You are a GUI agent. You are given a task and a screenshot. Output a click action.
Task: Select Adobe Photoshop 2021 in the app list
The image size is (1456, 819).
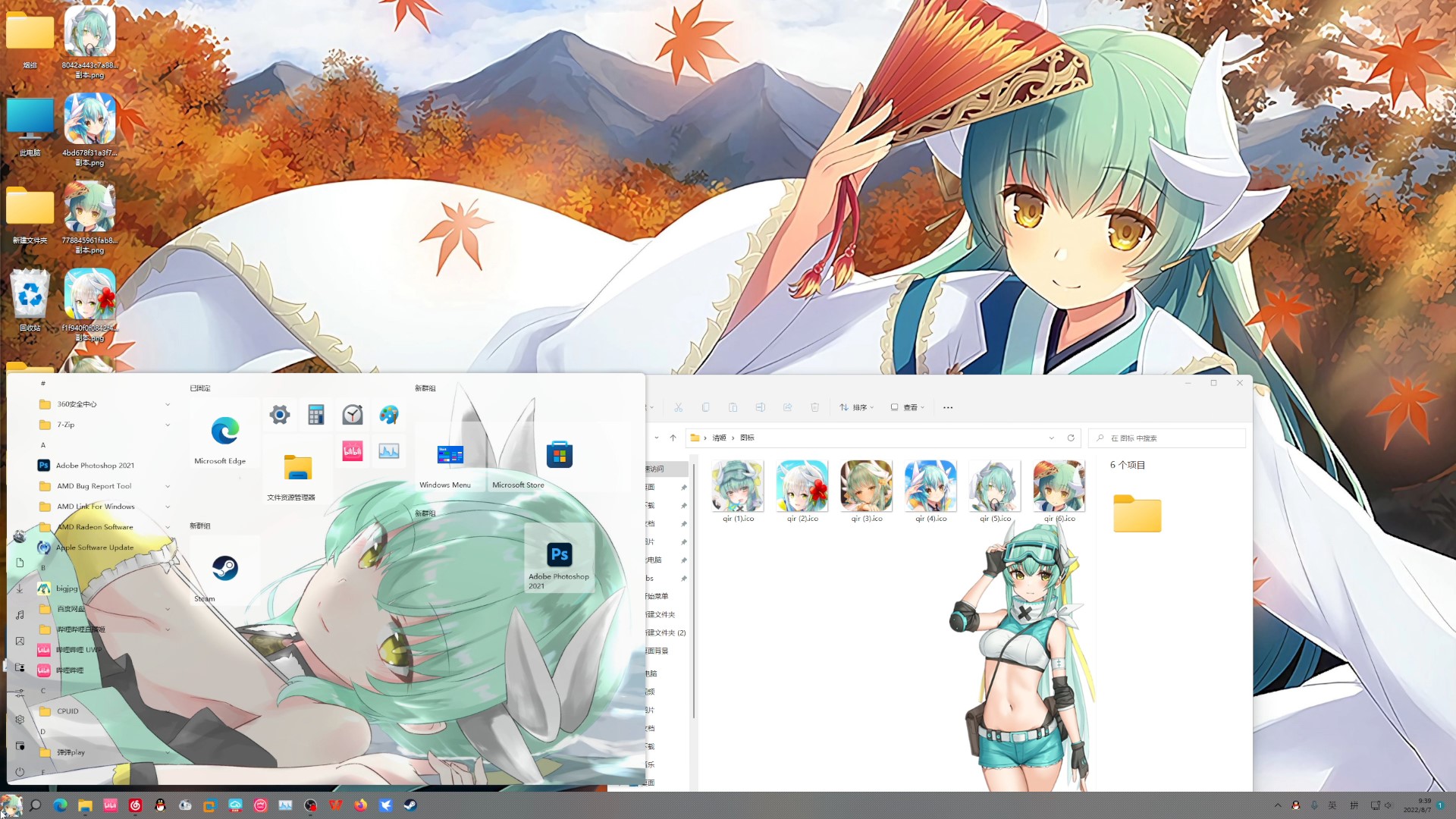pos(95,466)
